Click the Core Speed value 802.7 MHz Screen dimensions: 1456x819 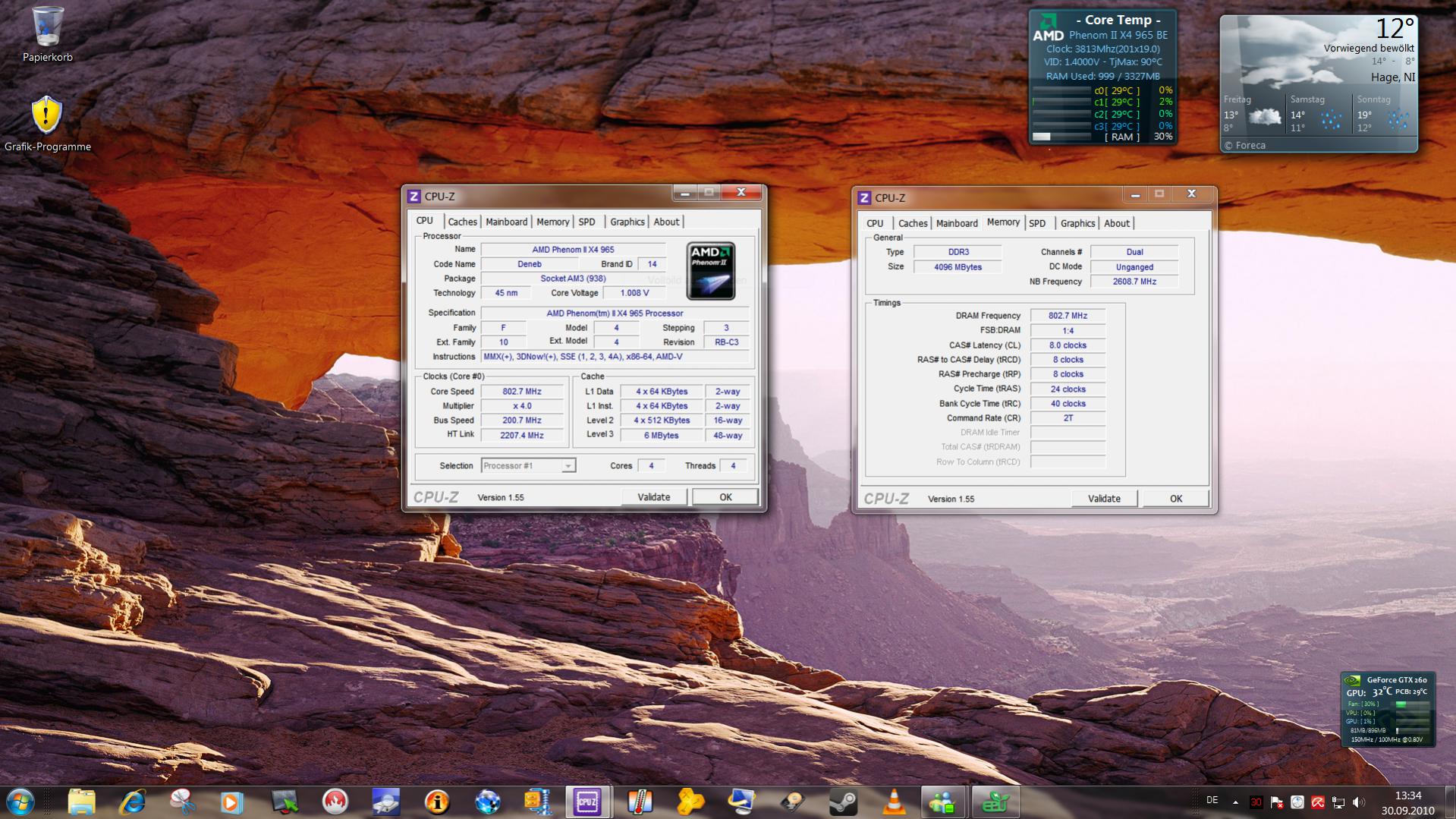click(522, 392)
